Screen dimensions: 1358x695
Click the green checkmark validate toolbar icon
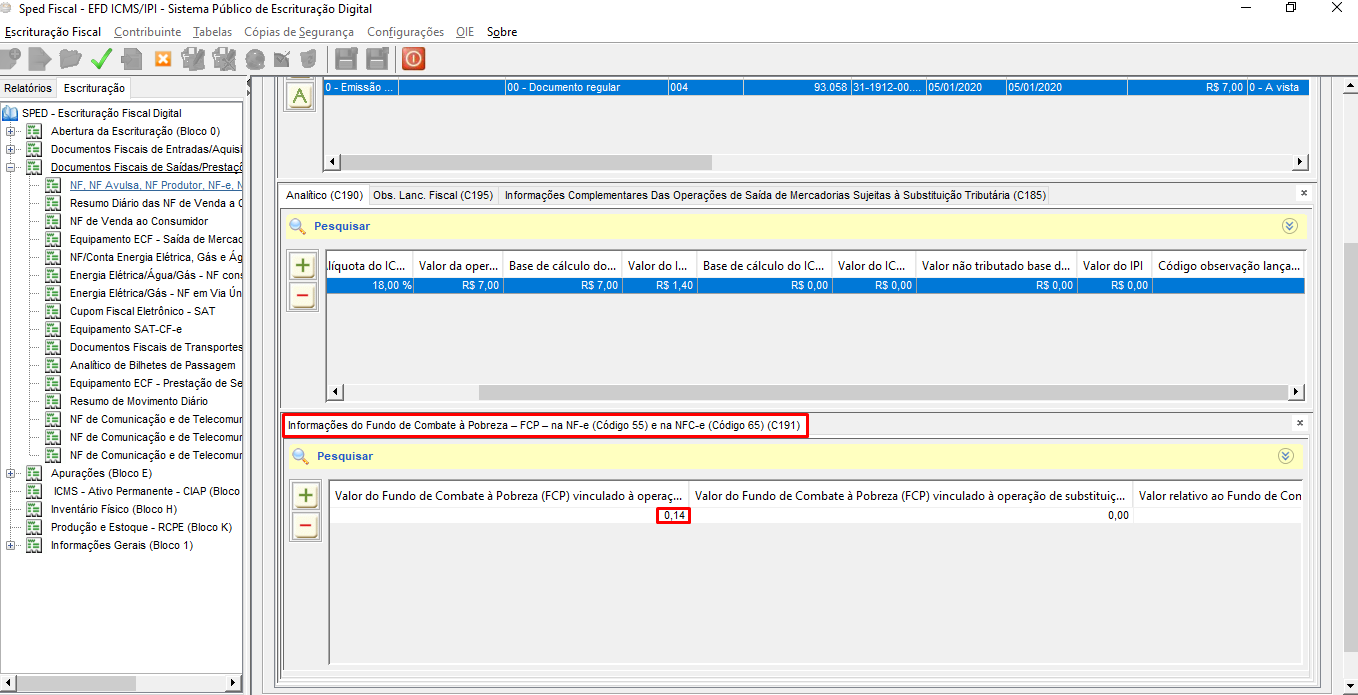point(101,59)
